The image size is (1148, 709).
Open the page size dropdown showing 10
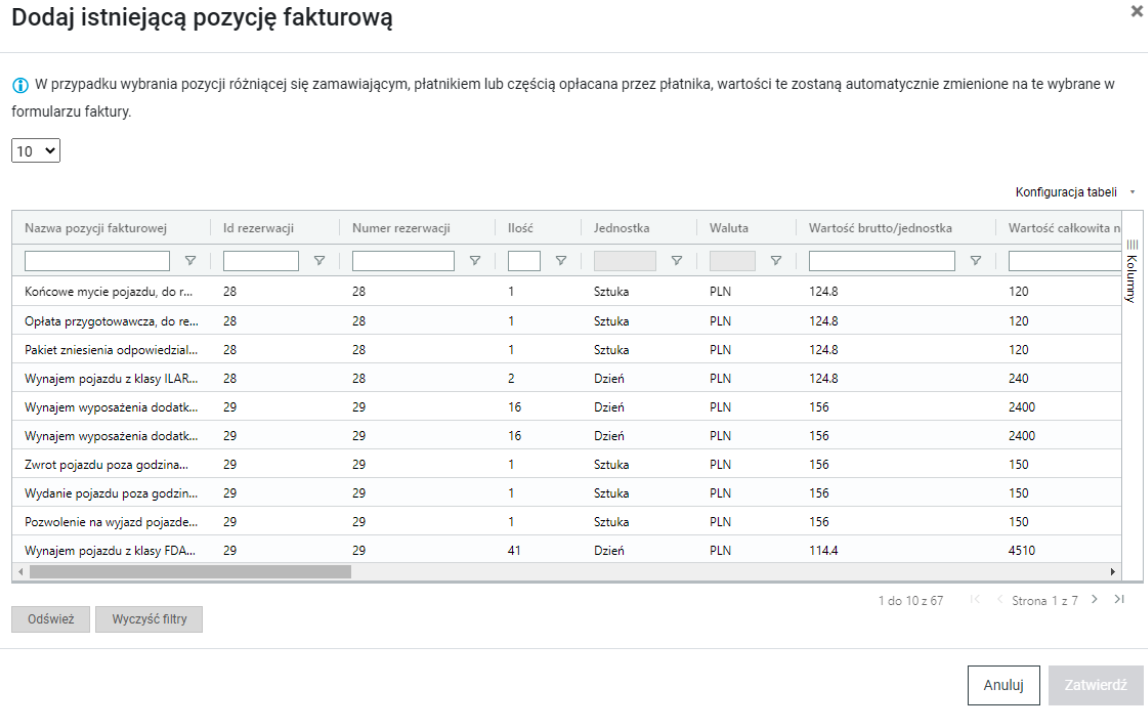(x=36, y=151)
